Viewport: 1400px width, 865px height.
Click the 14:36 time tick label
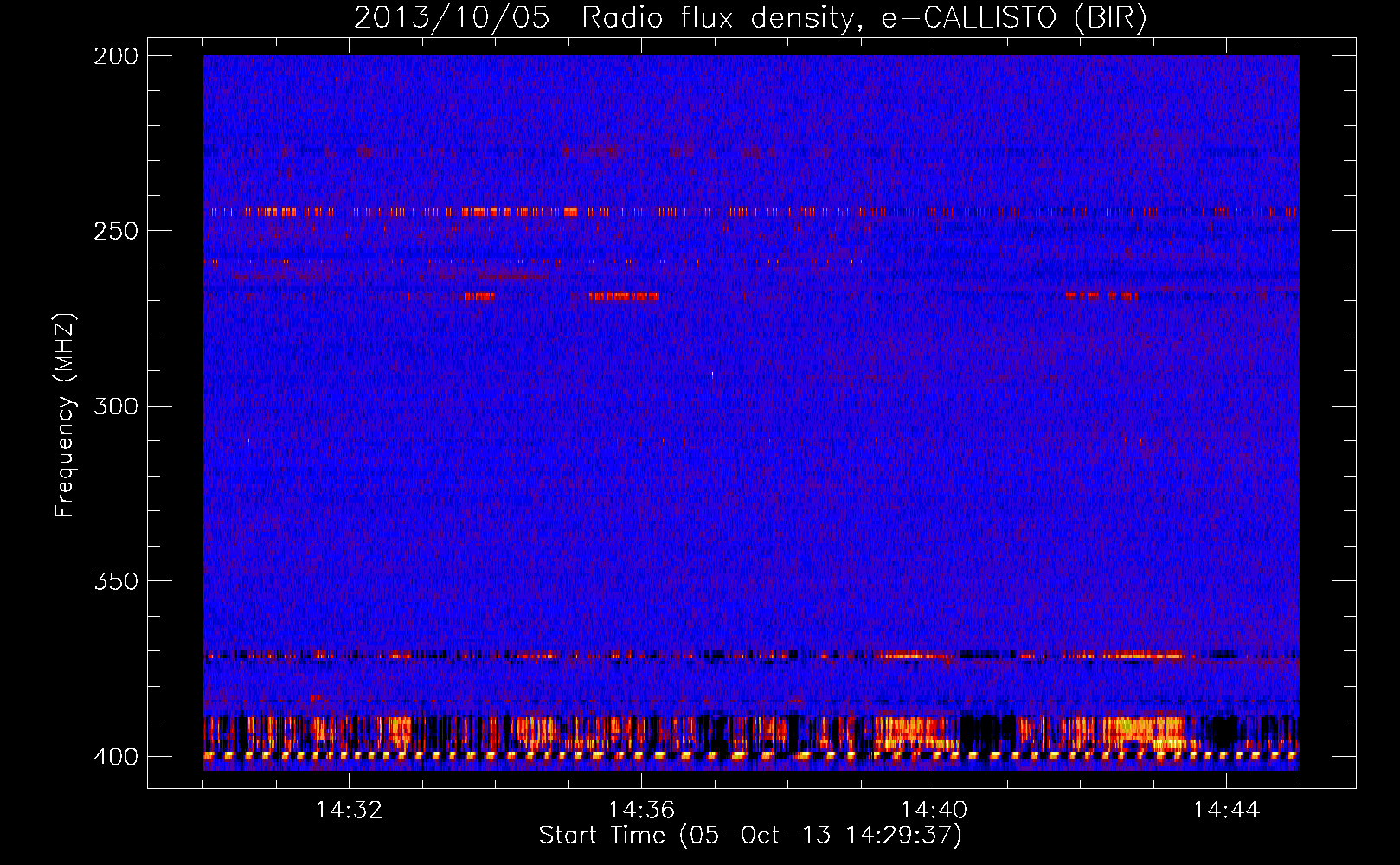tap(641, 810)
